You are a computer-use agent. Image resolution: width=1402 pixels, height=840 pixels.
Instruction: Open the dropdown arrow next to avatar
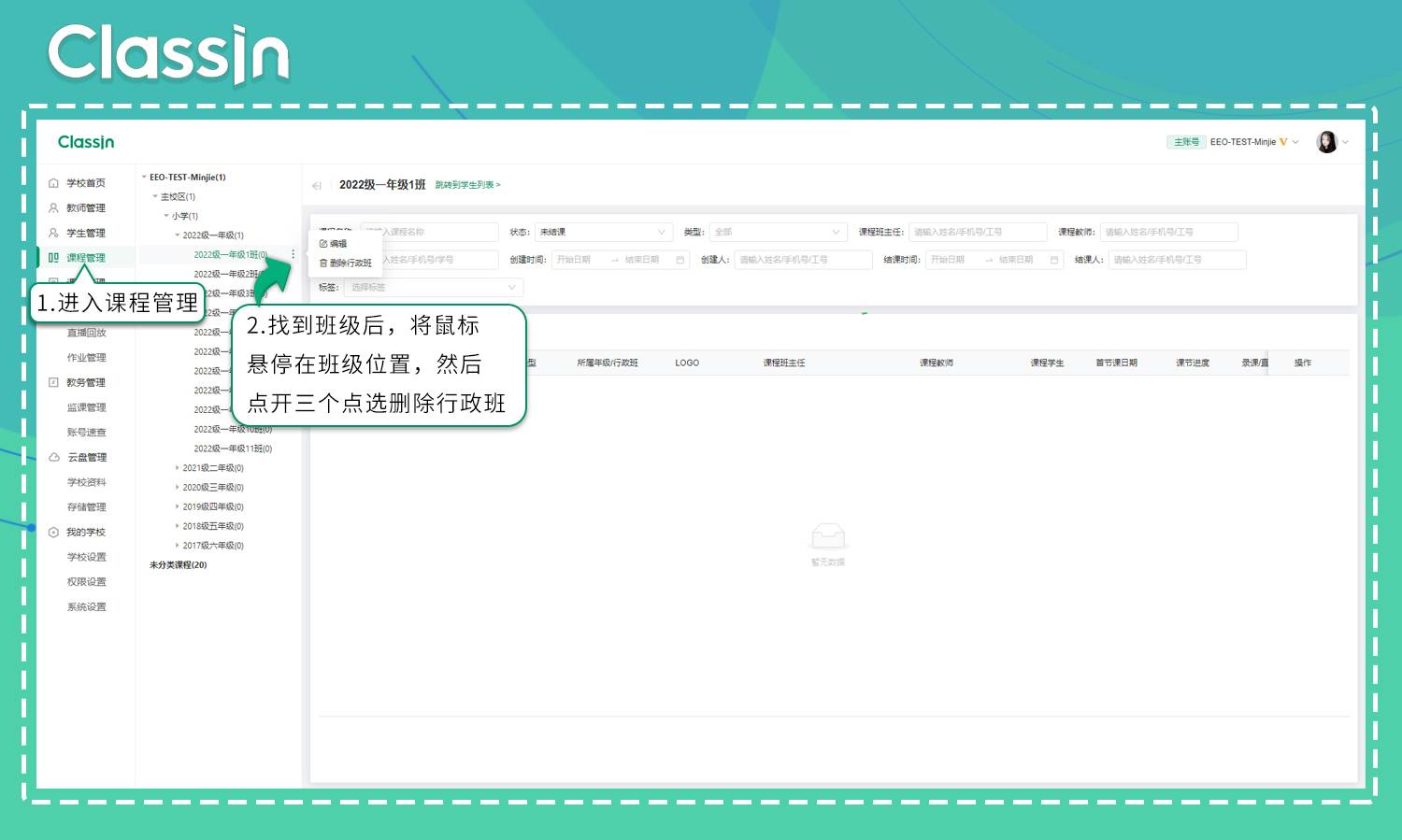tap(1345, 142)
